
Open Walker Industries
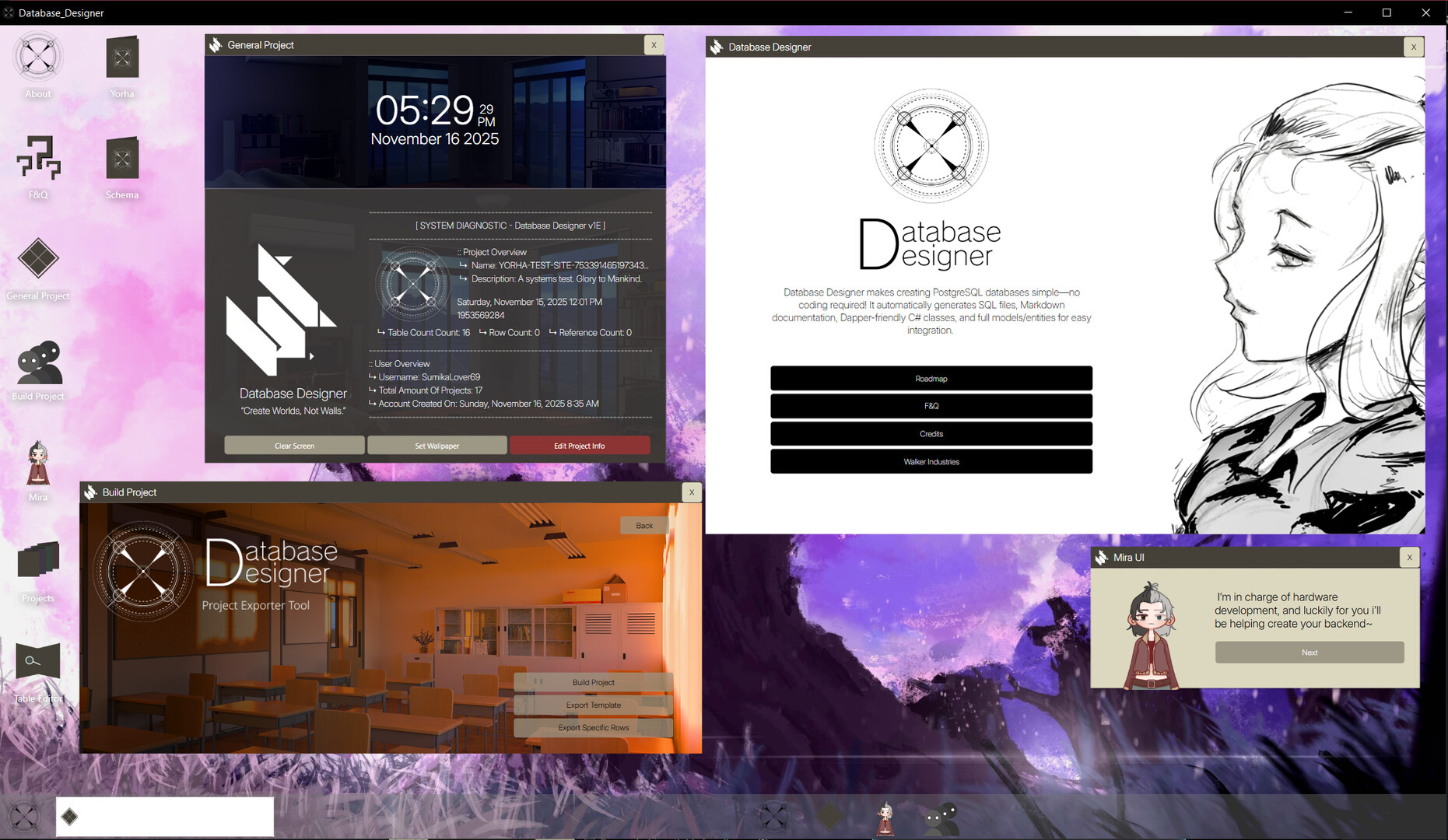[x=931, y=461]
